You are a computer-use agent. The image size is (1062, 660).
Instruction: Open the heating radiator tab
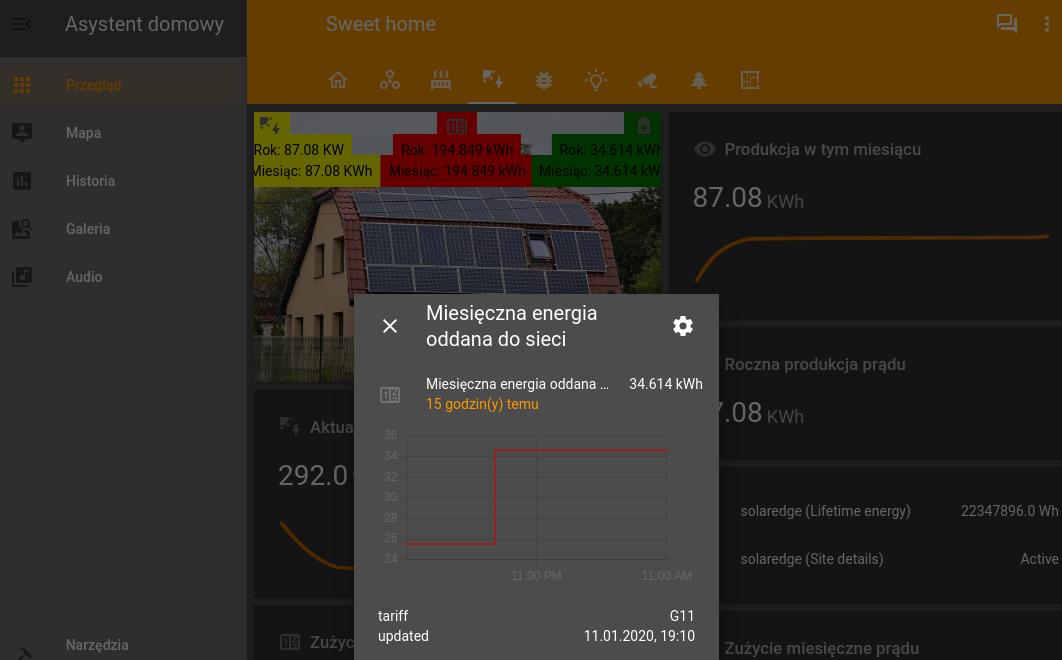(x=441, y=81)
